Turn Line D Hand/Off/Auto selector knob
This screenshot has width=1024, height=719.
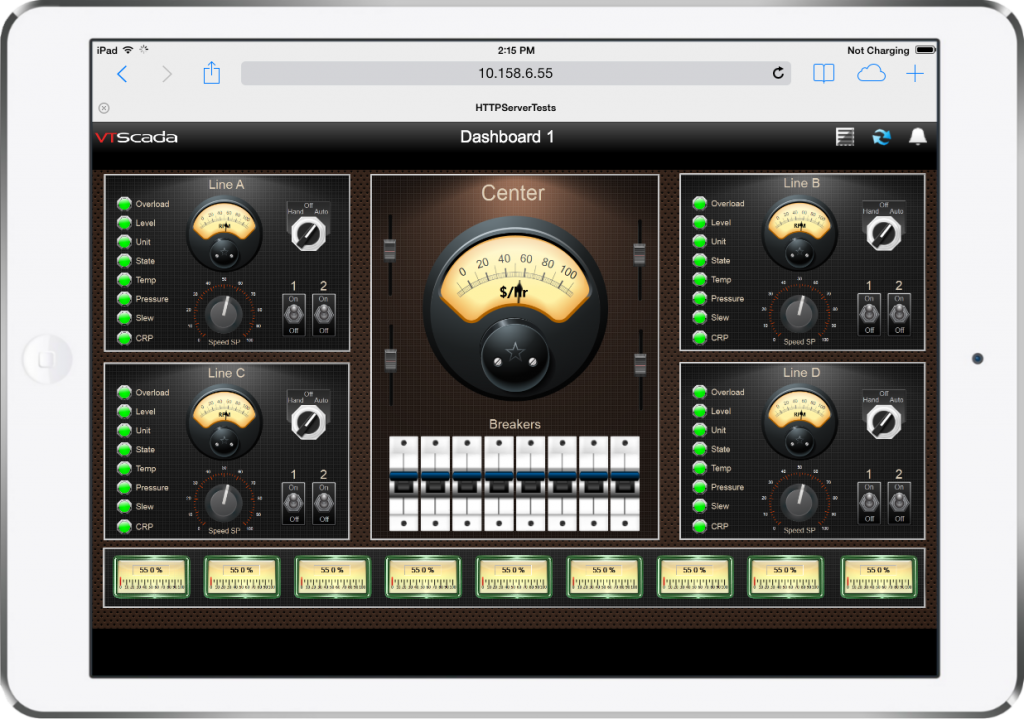pyautogui.click(x=884, y=422)
